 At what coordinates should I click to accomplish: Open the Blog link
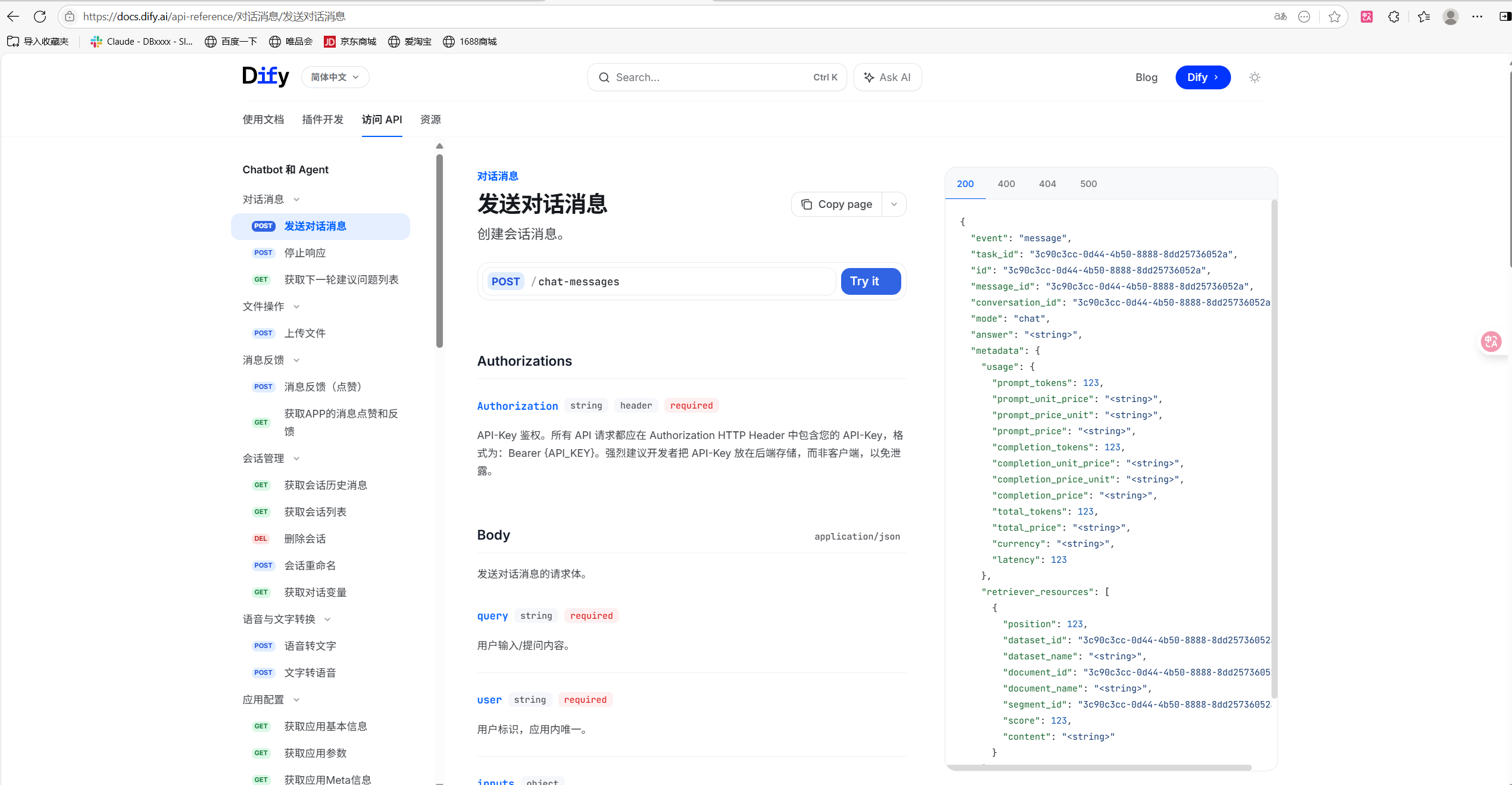1146,77
